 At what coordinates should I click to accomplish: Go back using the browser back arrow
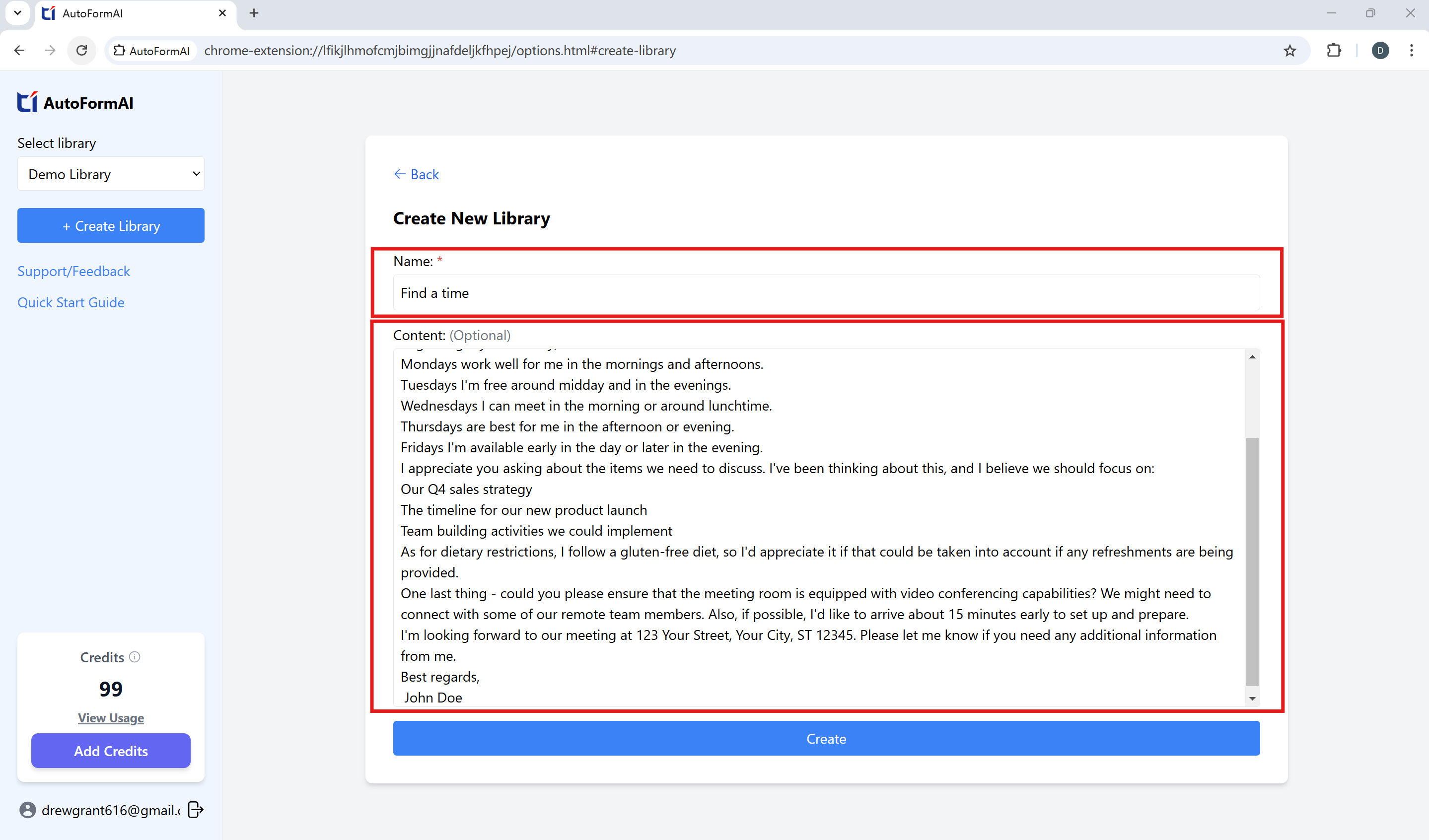[19, 51]
